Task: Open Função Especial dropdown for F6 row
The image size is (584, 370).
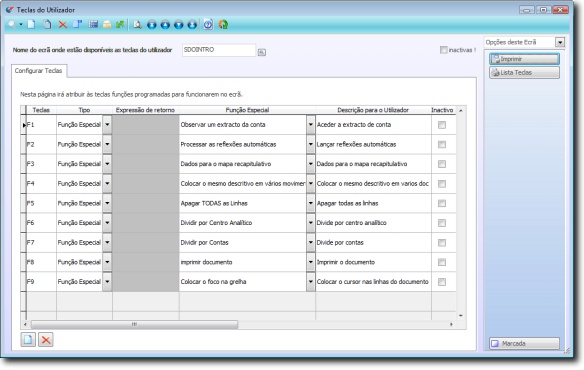Action: (x=311, y=223)
